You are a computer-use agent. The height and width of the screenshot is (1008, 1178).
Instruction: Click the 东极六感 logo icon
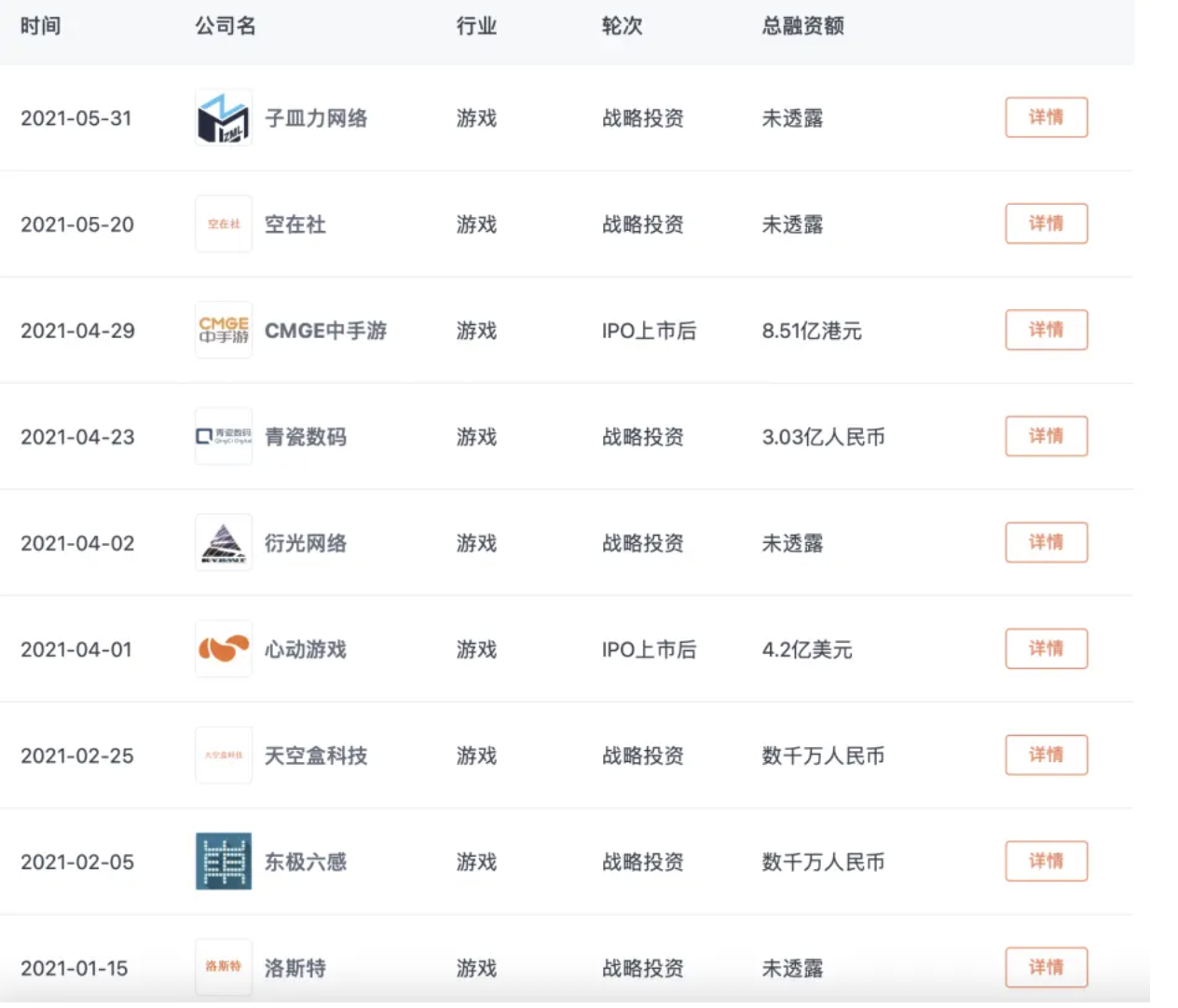tap(223, 862)
